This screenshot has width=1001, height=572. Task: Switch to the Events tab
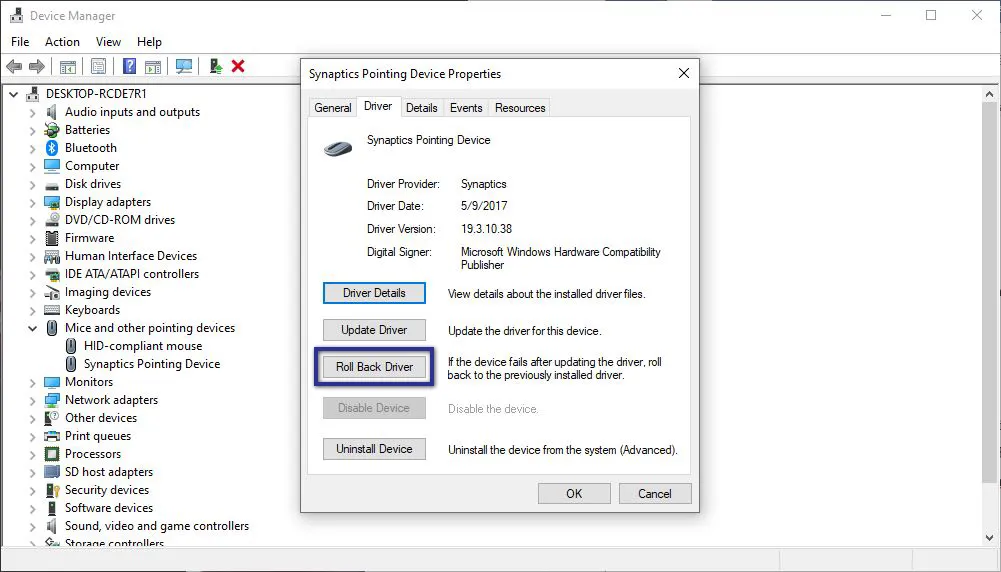tap(466, 108)
